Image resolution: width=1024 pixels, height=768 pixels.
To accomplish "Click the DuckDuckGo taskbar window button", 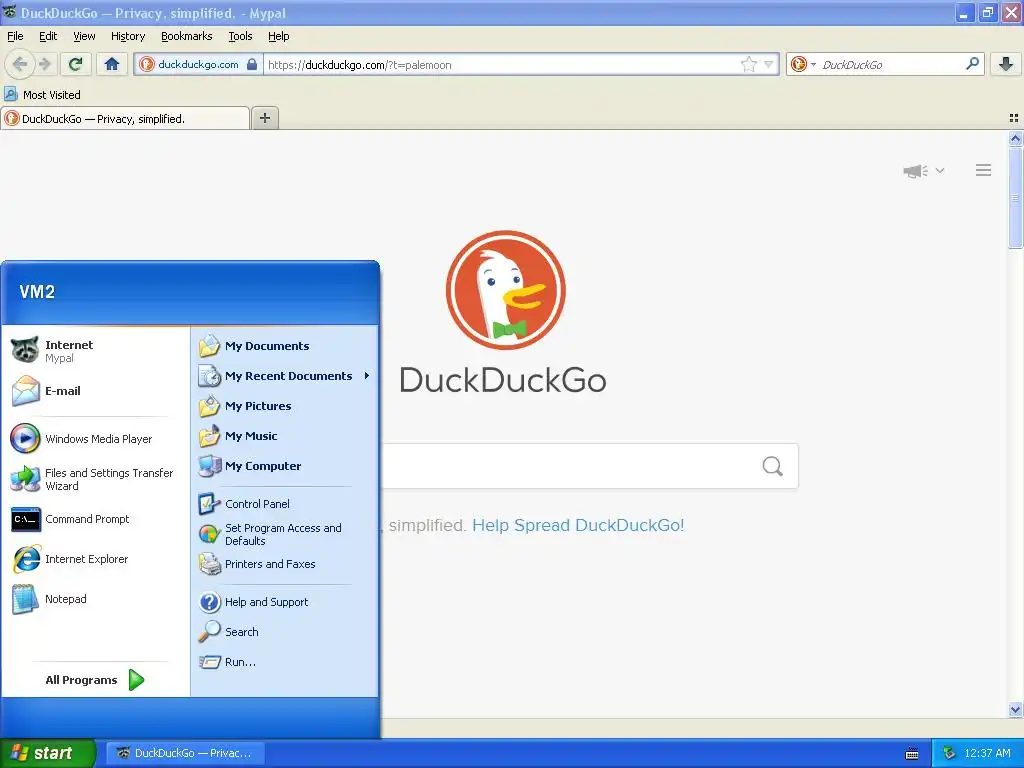I will (x=185, y=753).
